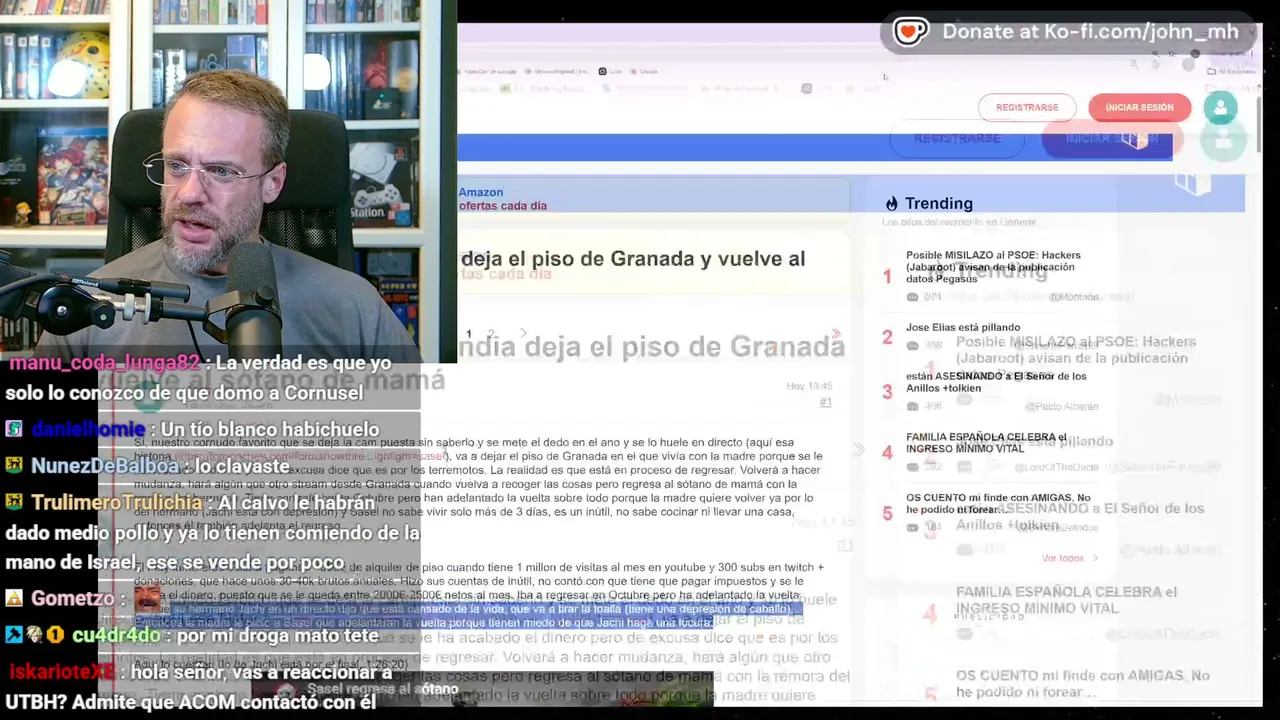Click the Ko-fi heart cup icon
Screen dimensions: 1280x720
click(910, 31)
